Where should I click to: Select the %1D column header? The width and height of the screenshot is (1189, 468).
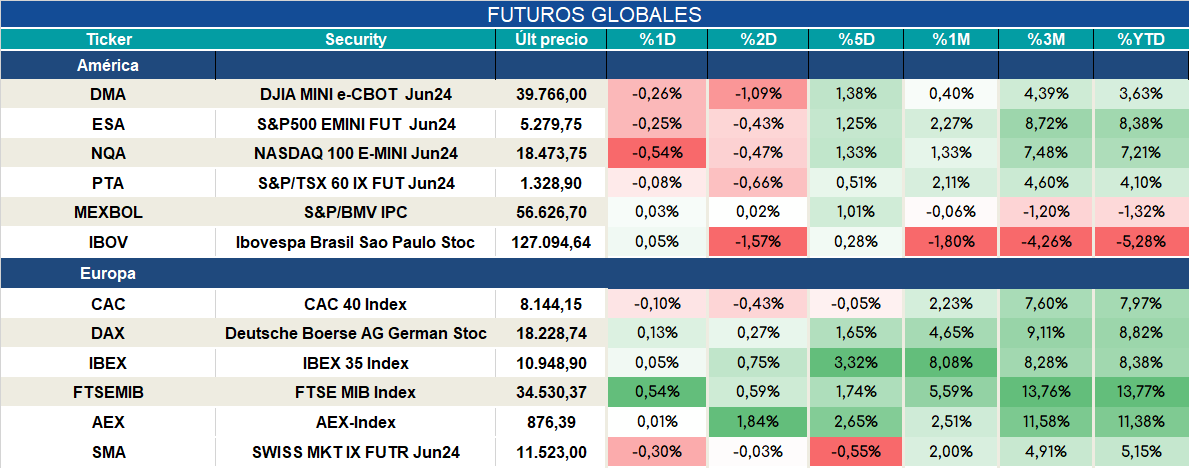(x=657, y=40)
